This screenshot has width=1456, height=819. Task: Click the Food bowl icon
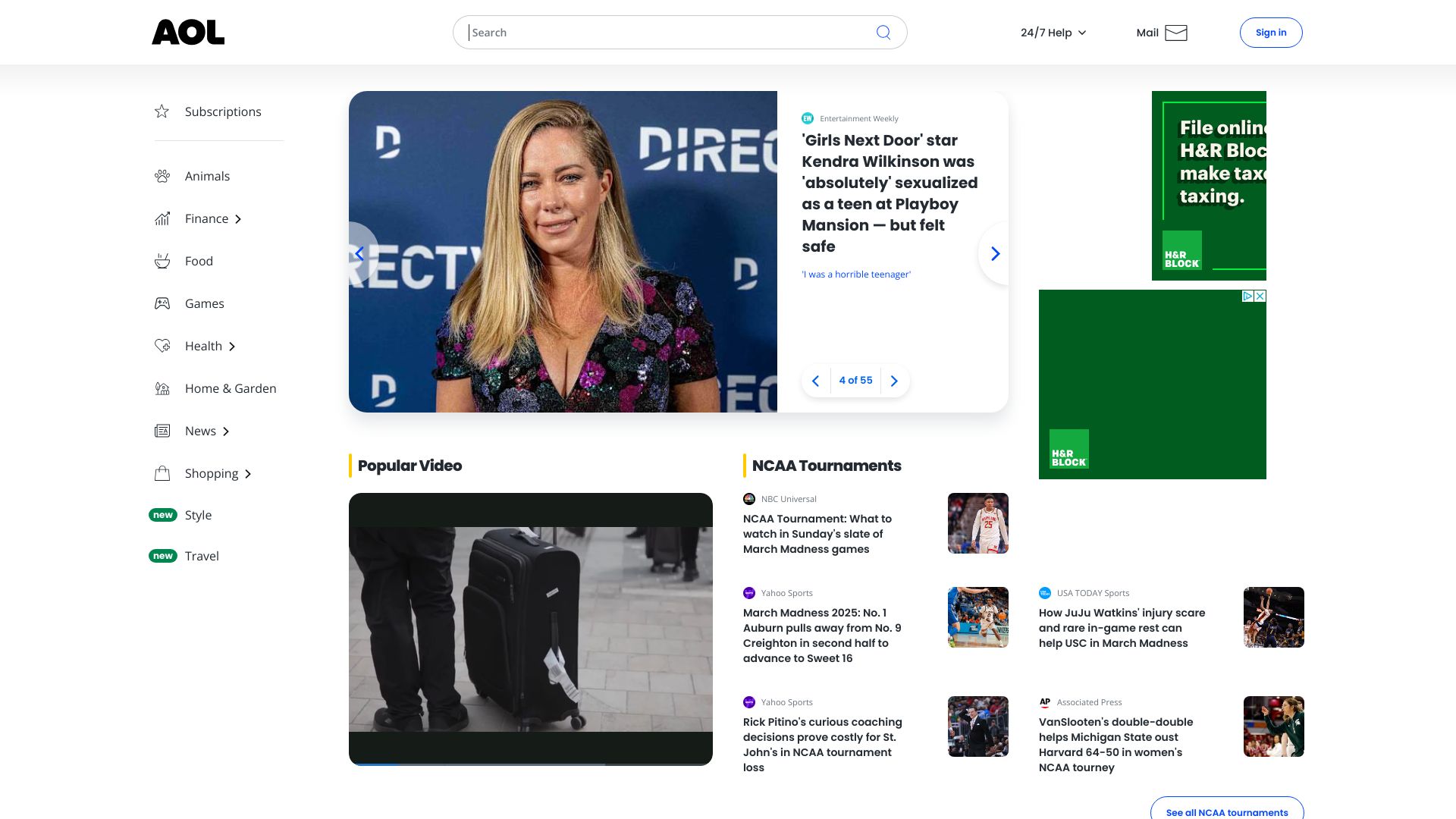pos(162,261)
